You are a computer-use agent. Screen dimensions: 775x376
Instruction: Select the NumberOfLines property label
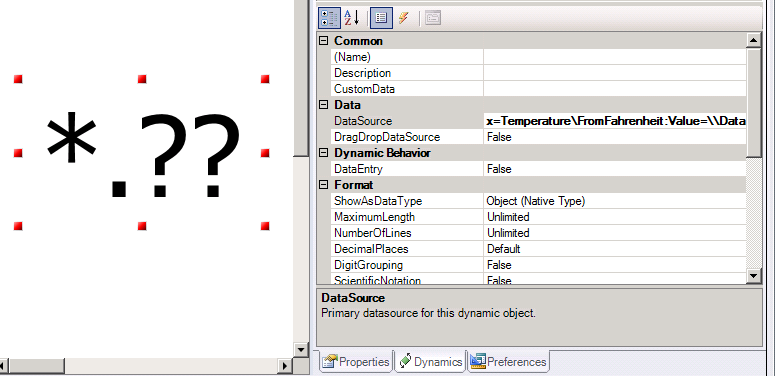[373, 233]
